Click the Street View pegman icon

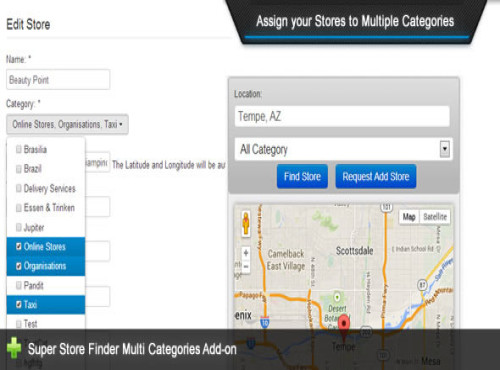(246, 224)
